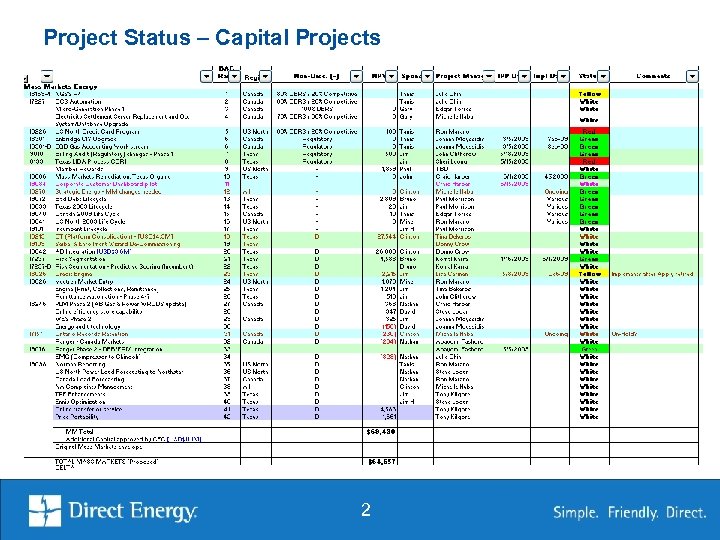
Task: Click the slide page number '2'
Action: 366,510
